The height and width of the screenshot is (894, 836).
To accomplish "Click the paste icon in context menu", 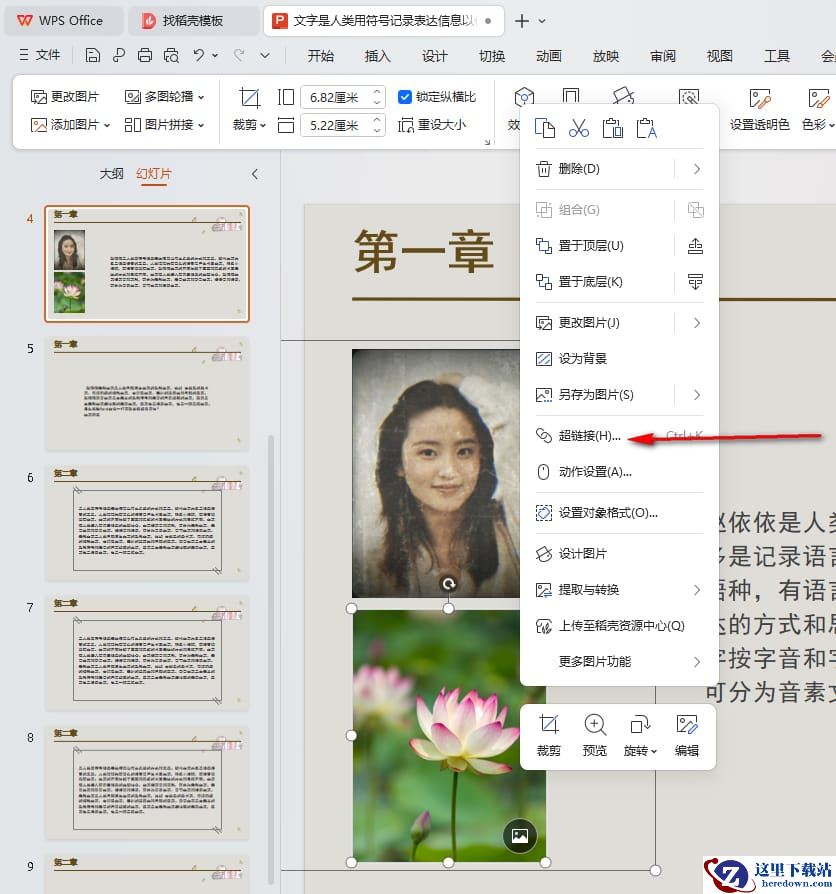I will 612,128.
